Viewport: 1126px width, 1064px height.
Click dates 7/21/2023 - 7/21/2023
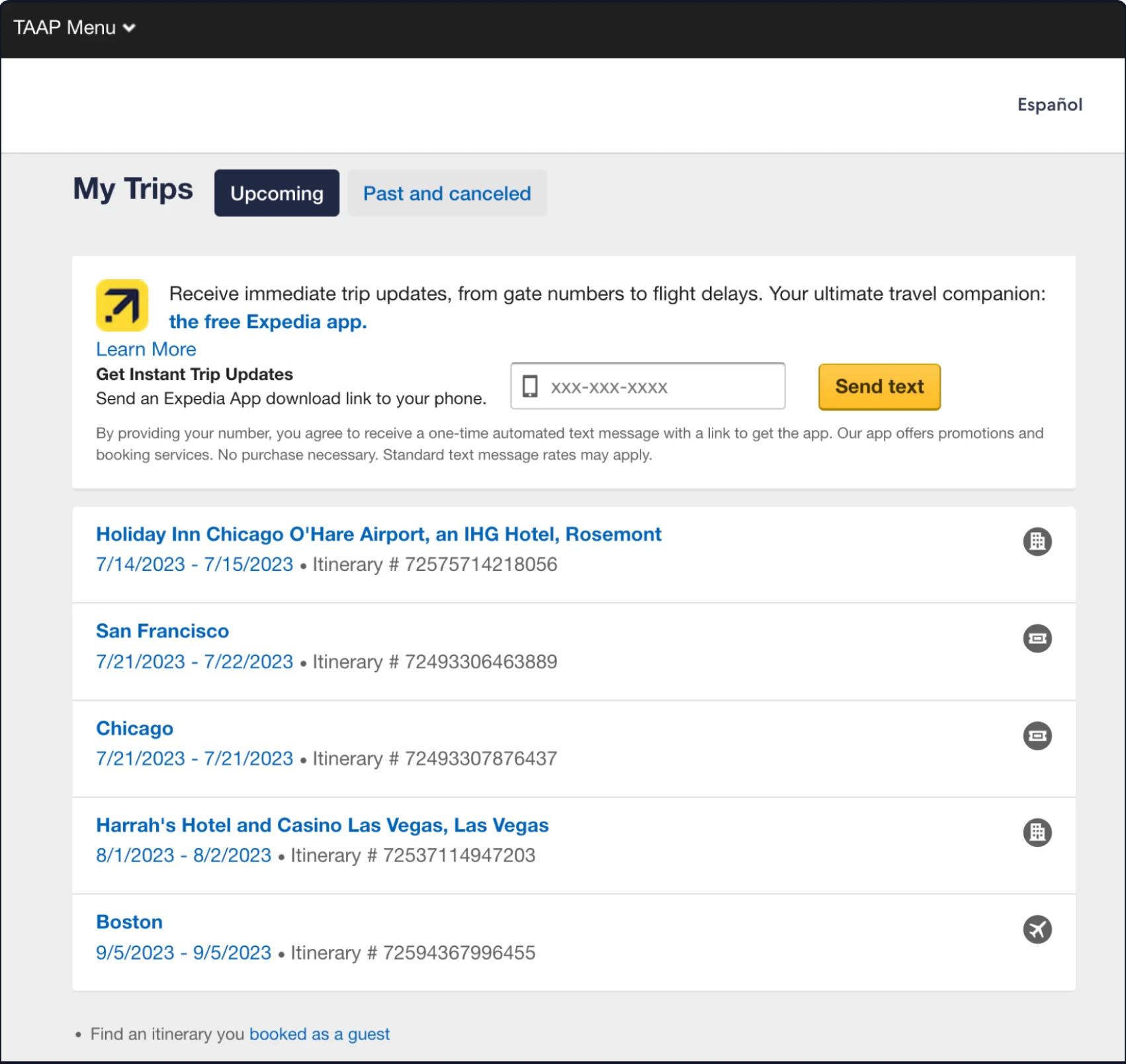pos(195,758)
